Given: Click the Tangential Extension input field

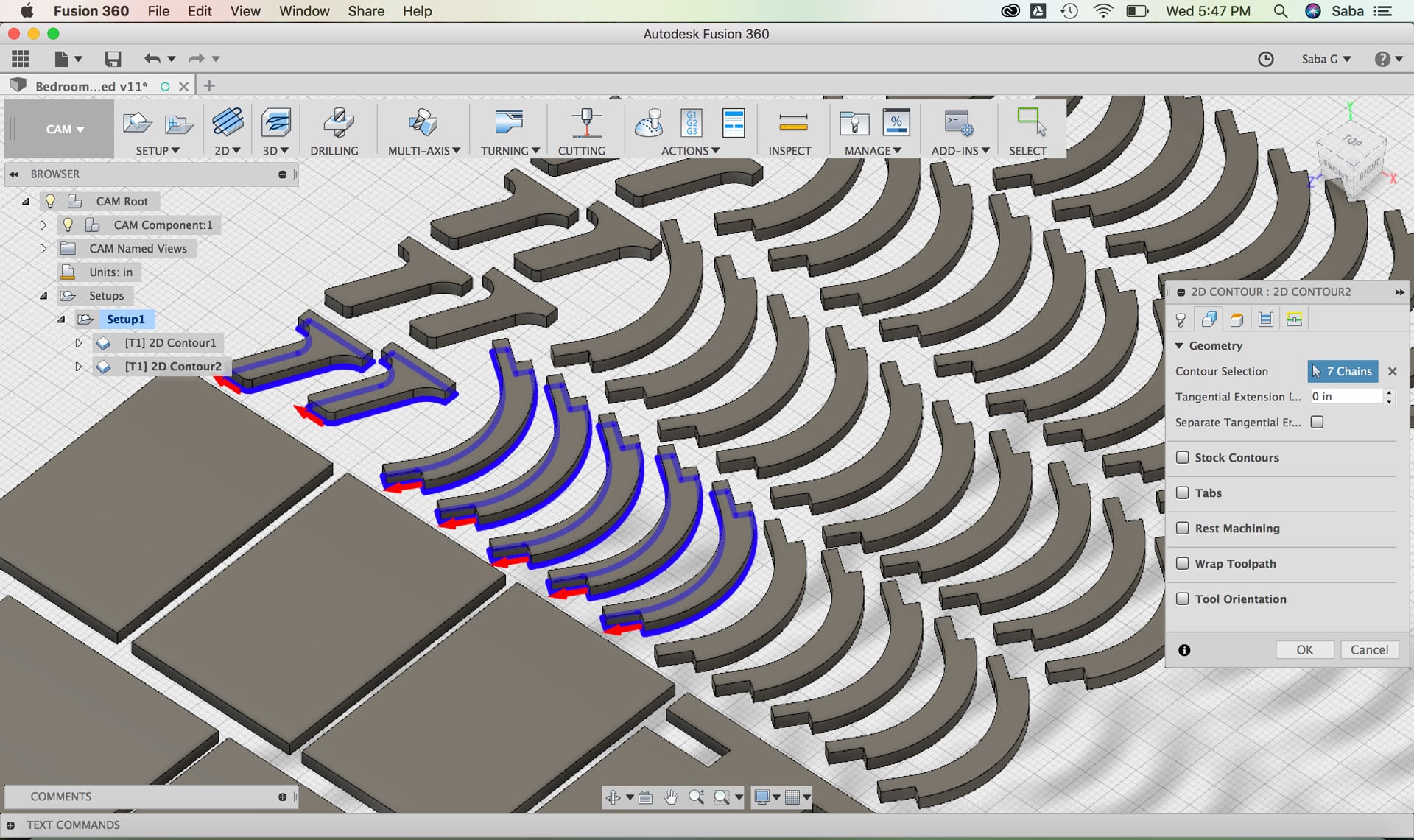Looking at the screenshot, I should [x=1345, y=397].
